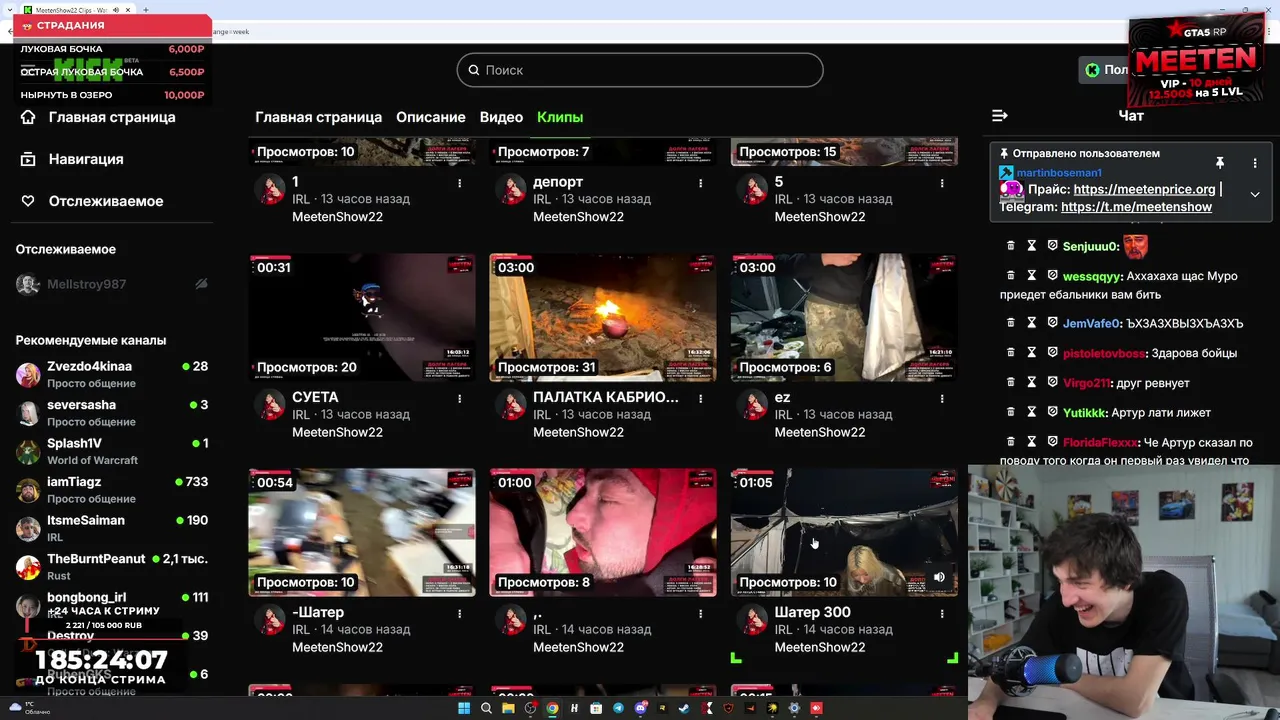Image resolution: width=1280 pixels, height=720 pixels.
Task: Switch to the Описание tab
Action: [431, 117]
